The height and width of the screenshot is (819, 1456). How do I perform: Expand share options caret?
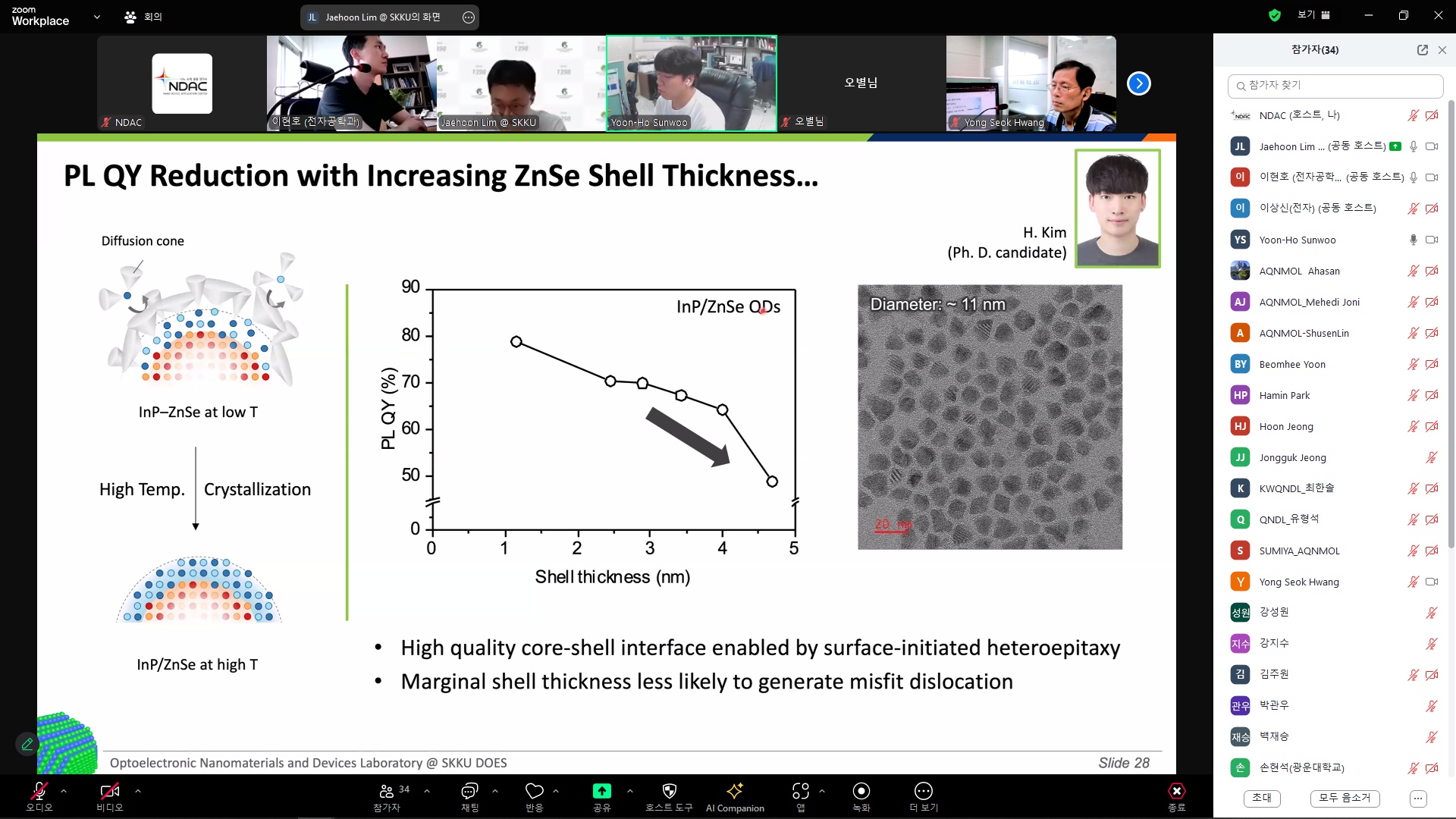(x=630, y=791)
